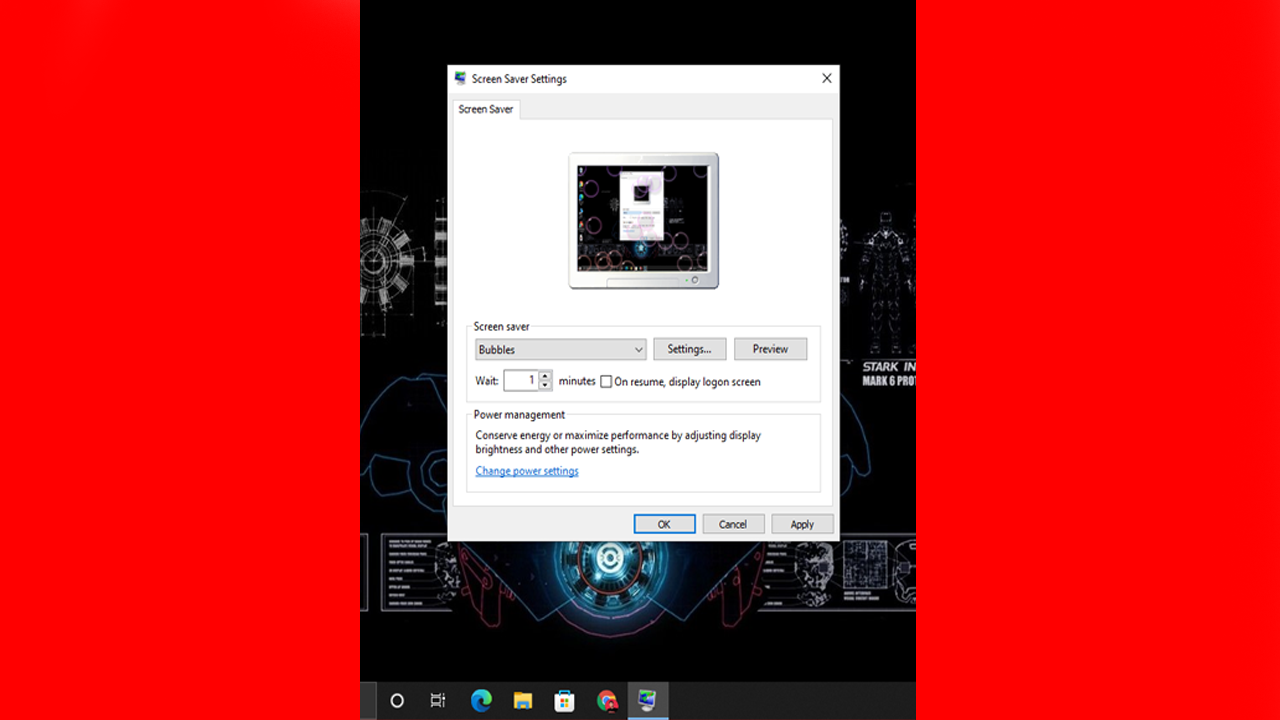1280x720 pixels.
Task: Click the Preview button
Action: point(770,349)
